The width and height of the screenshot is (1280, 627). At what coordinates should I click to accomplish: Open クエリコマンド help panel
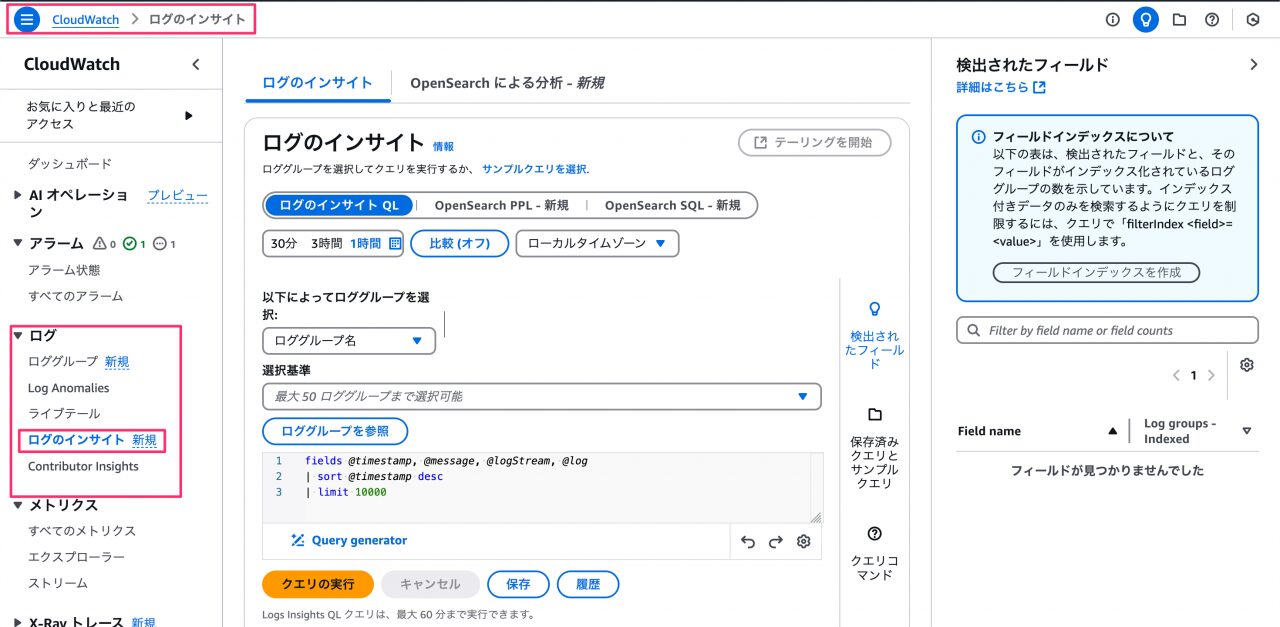click(875, 553)
